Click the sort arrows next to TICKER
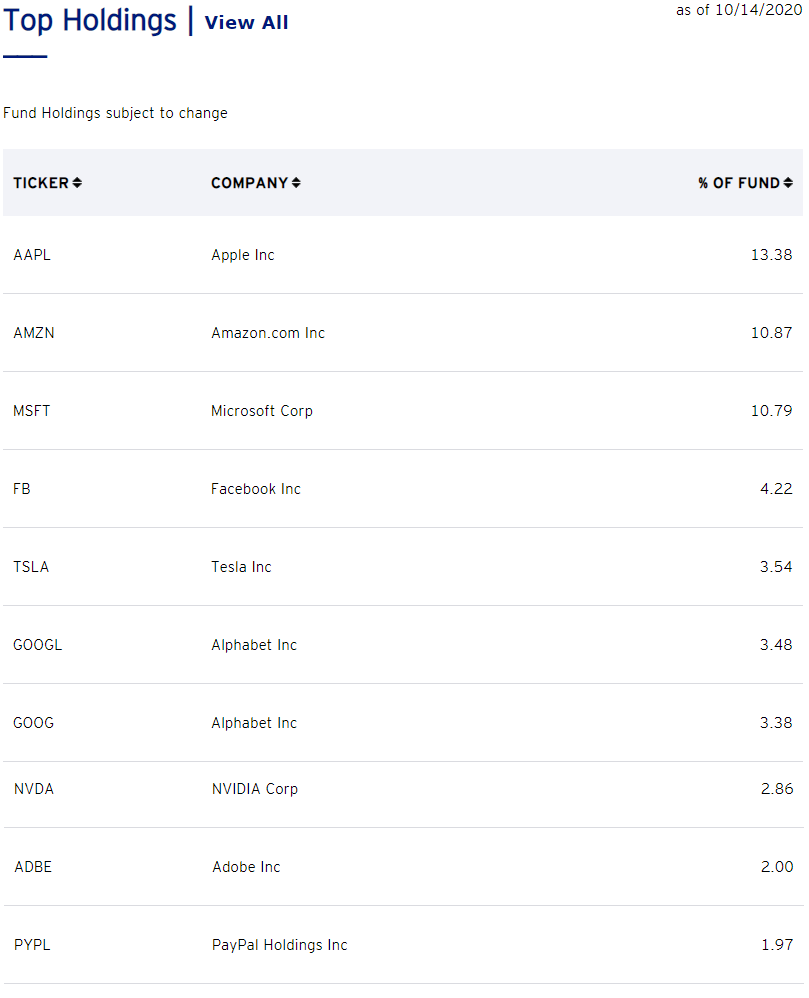Screen dimensions: 809x998 (77, 183)
